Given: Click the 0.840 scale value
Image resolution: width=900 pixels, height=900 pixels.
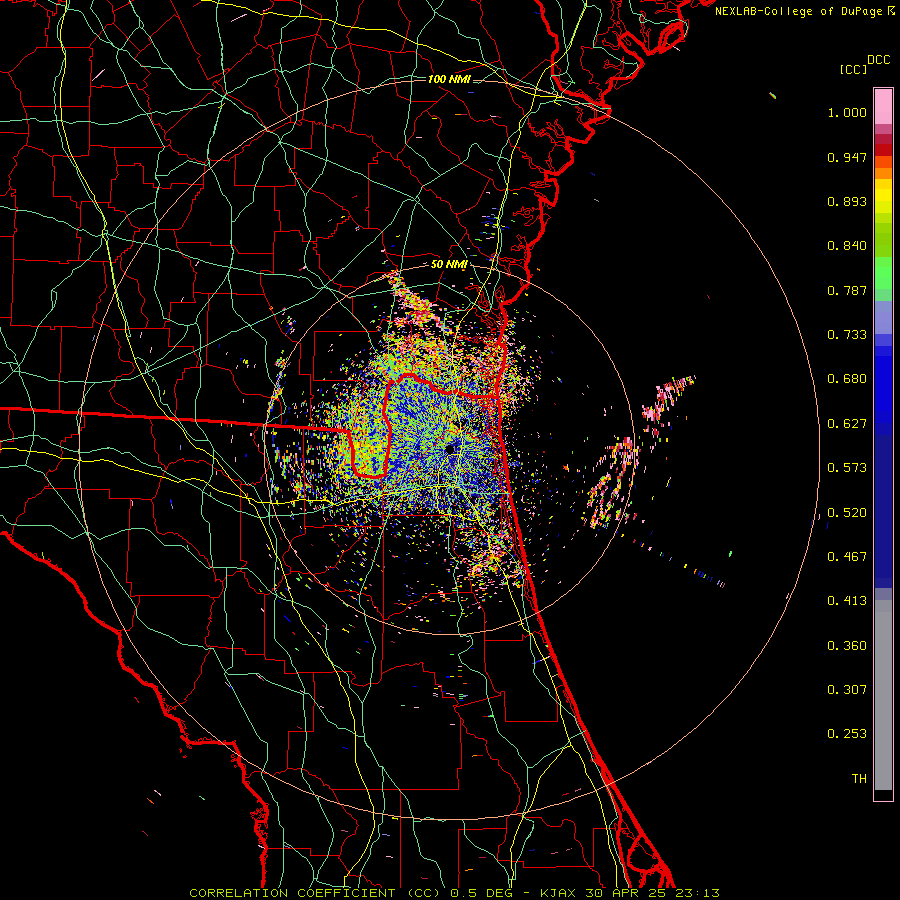Looking at the screenshot, I should click(x=847, y=246).
